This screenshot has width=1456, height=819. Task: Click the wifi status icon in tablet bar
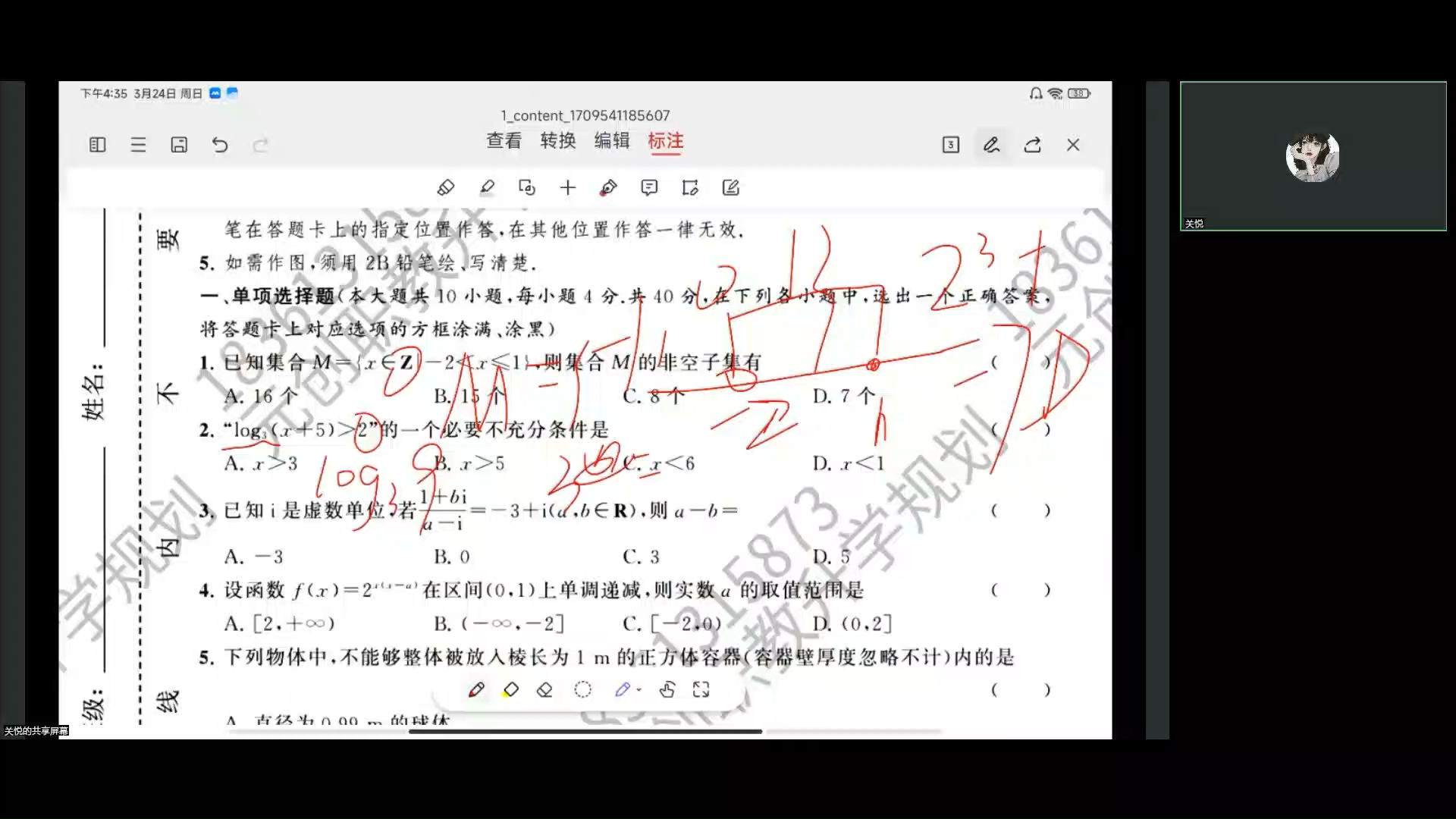point(1055,93)
